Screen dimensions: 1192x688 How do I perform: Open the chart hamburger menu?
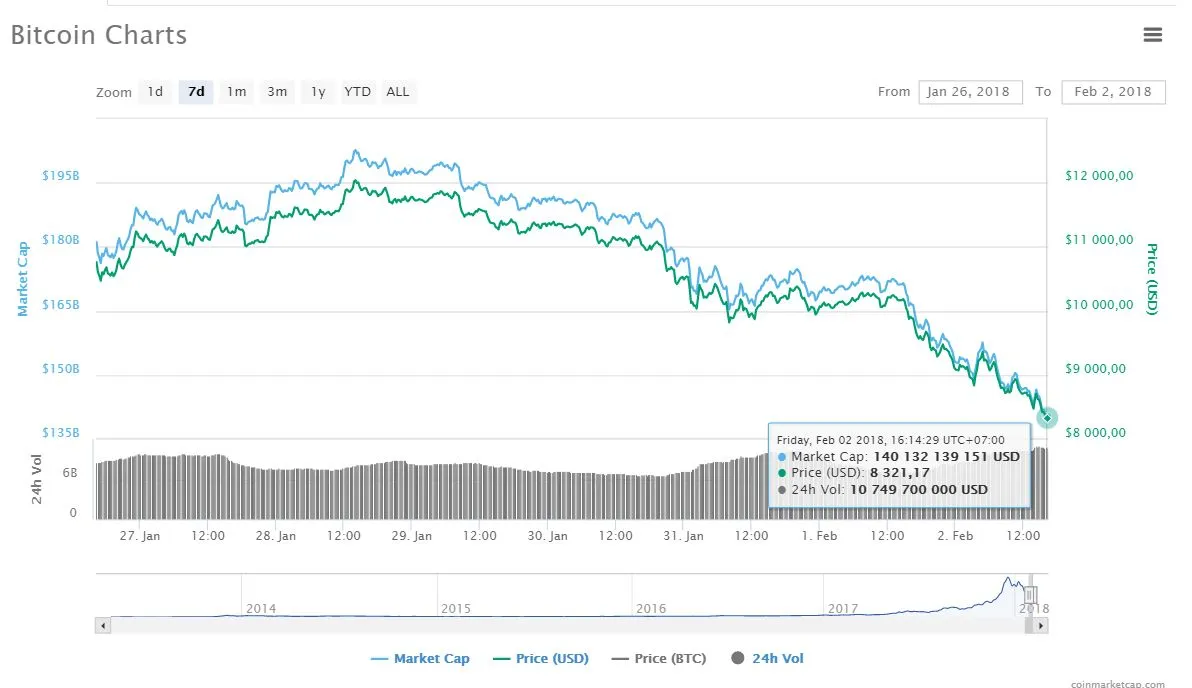(1152, 34)
